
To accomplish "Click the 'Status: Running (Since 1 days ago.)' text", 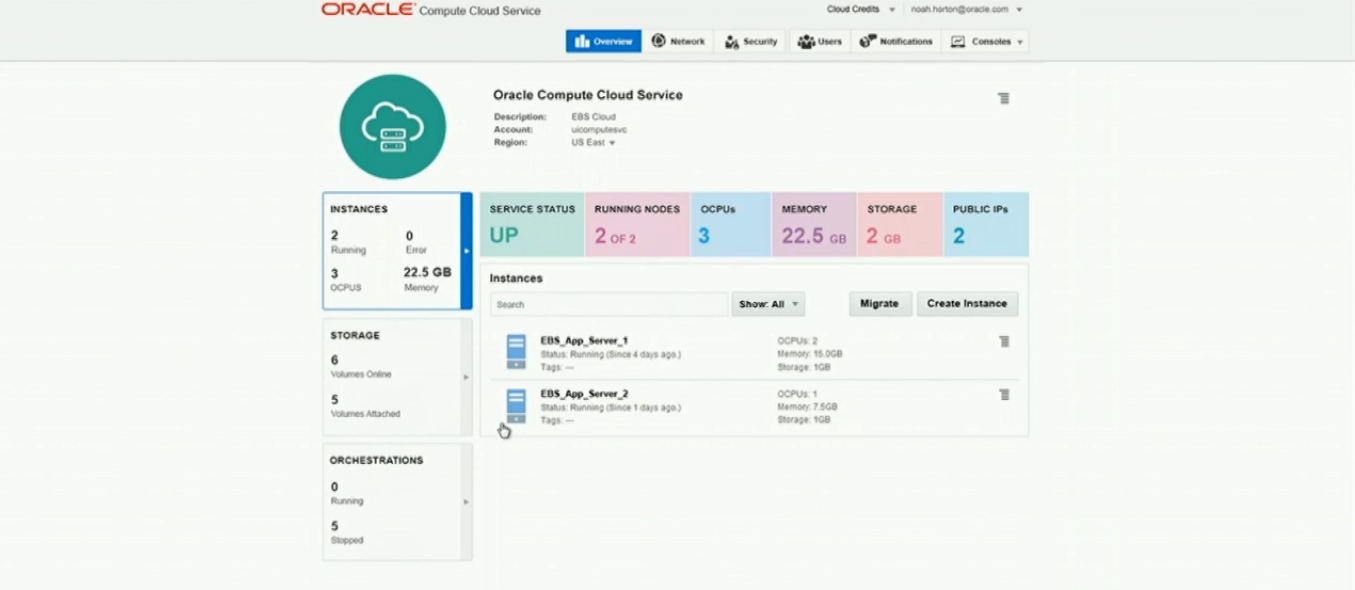I will coord(611,407).
